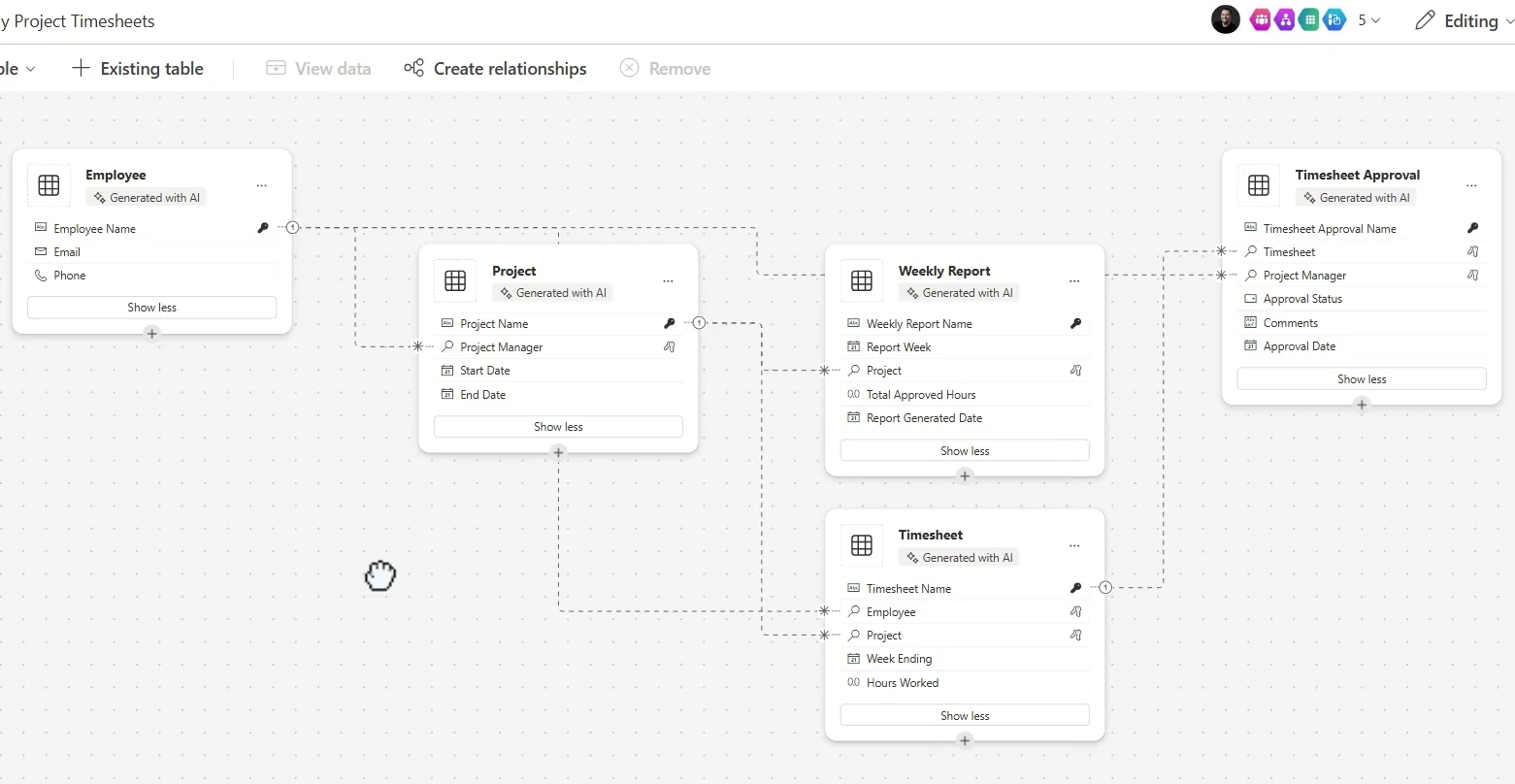Expand the collaborators count dropdown

(x=1369, y=20)
